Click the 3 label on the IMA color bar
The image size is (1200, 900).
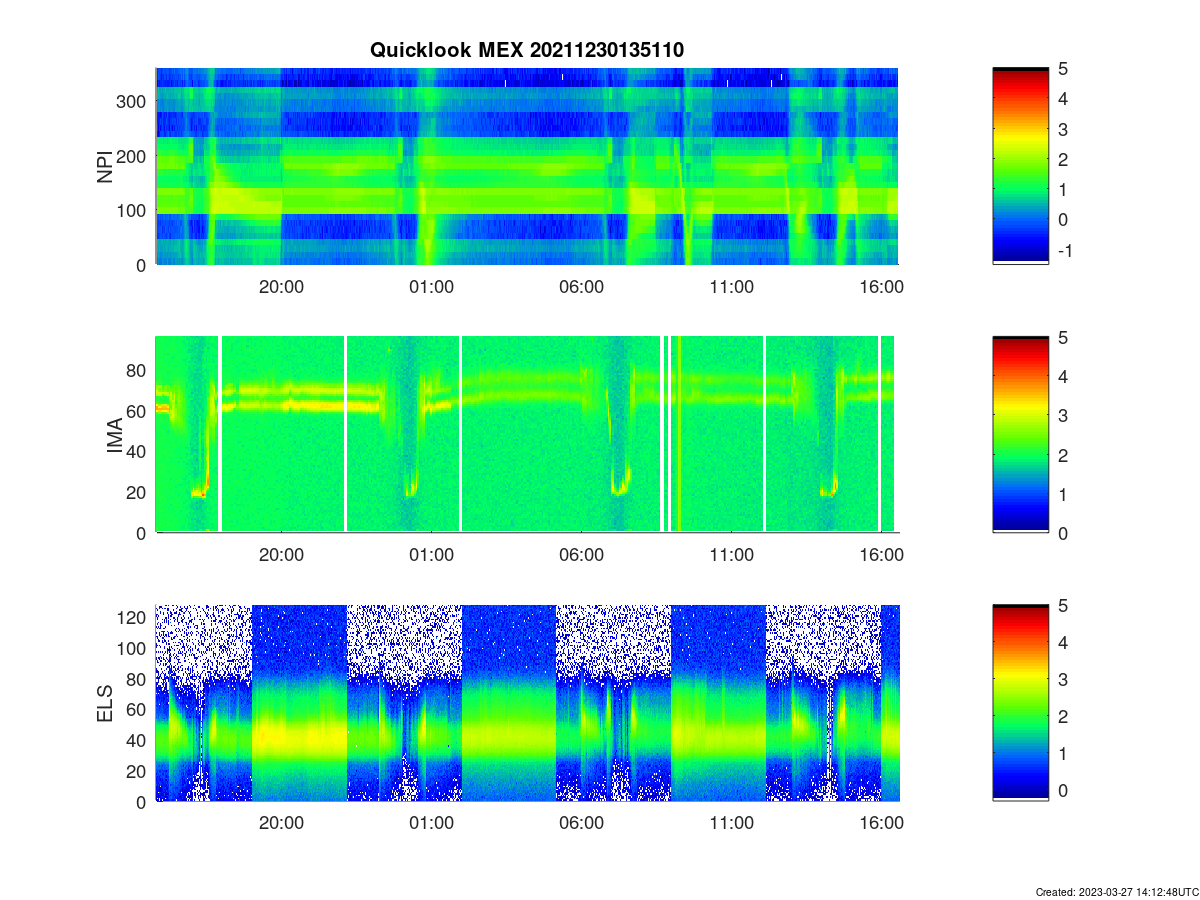pyautogui.click(x=1064, y=416)
